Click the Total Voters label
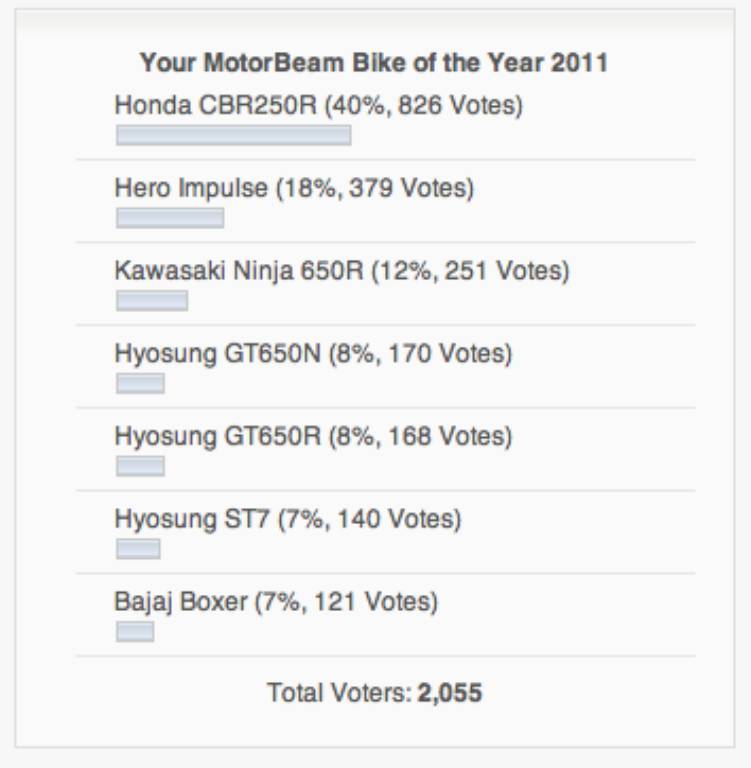The width and height of the screenshot is (751, 768). click(339, 692)
